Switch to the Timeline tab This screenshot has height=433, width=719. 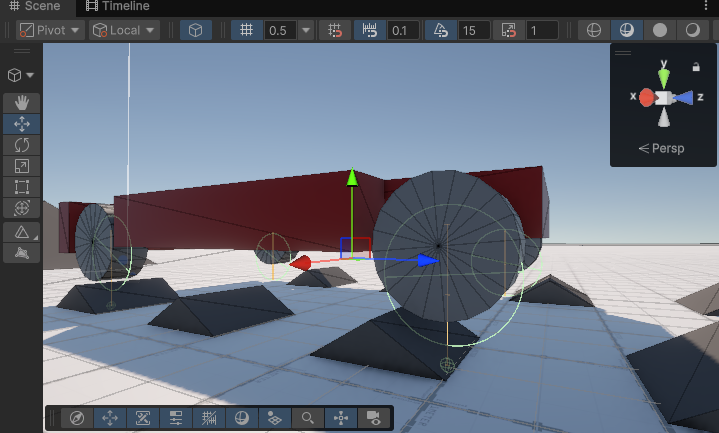pyautogui.click(x=118, y=6)
